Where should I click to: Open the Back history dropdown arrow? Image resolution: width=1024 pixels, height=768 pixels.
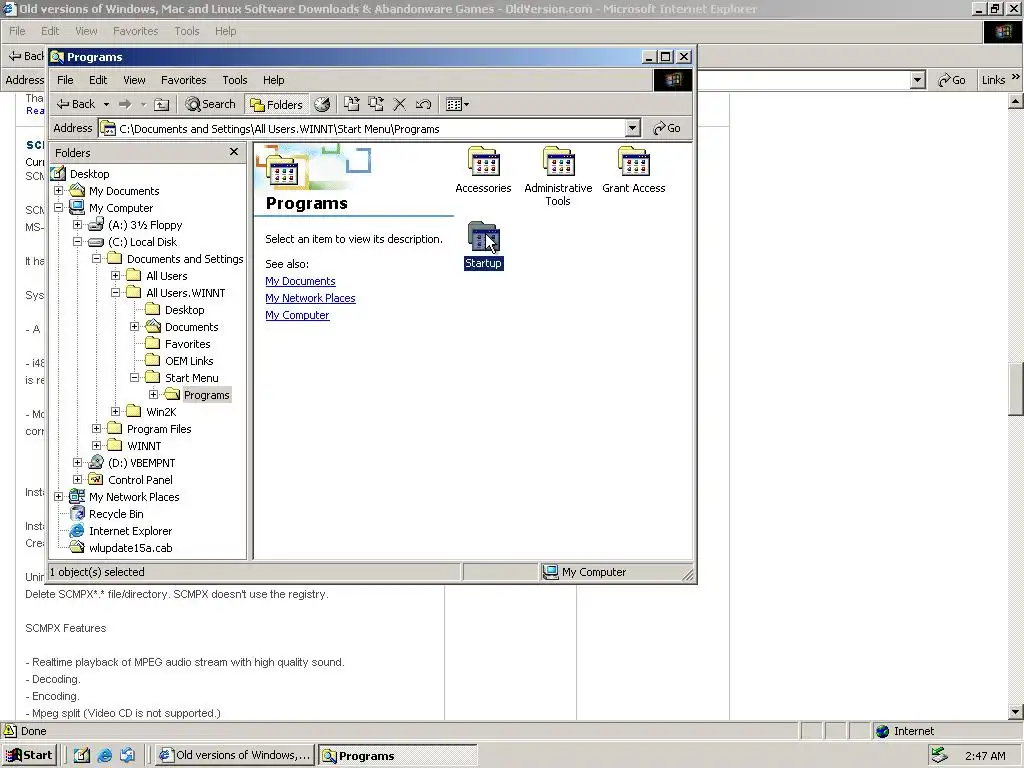pos(106,104)
